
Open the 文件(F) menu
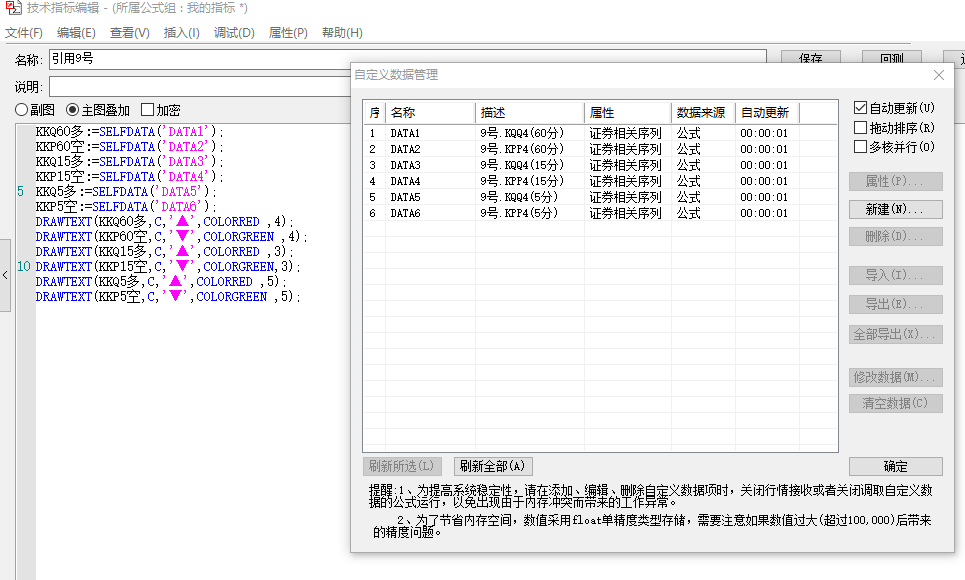(24, 33)
